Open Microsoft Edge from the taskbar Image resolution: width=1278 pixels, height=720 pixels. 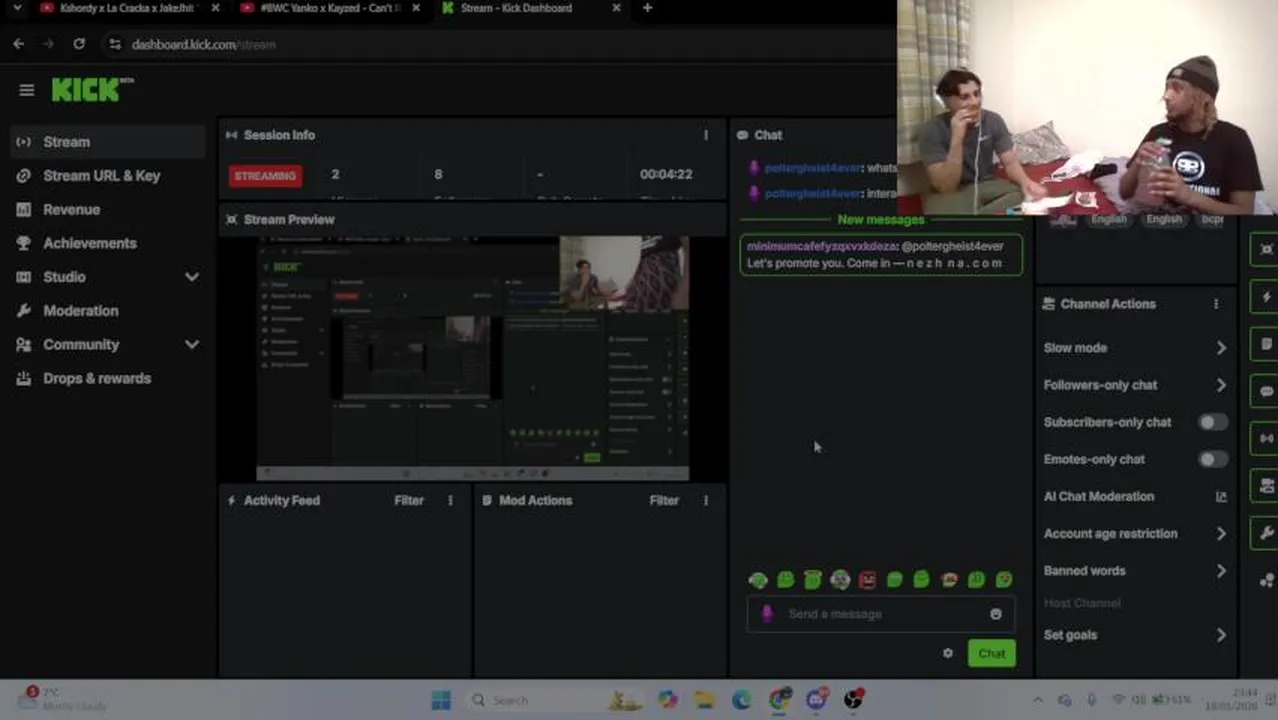click(x=741, y=700)
